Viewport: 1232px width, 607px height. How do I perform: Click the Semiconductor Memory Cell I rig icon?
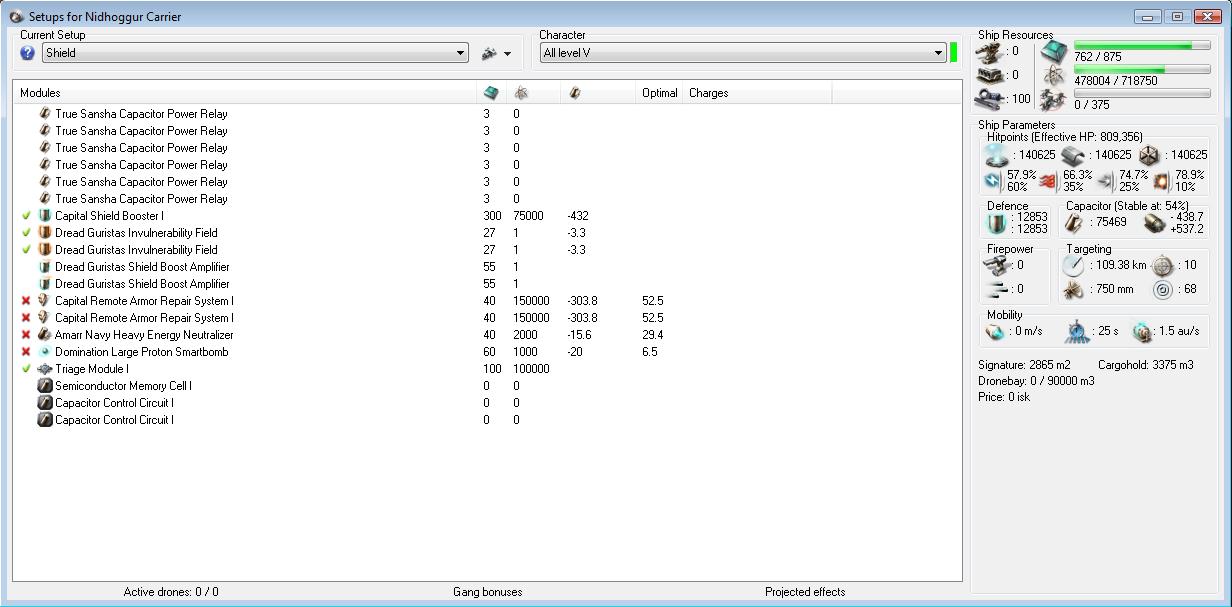(x=45, y=386)
